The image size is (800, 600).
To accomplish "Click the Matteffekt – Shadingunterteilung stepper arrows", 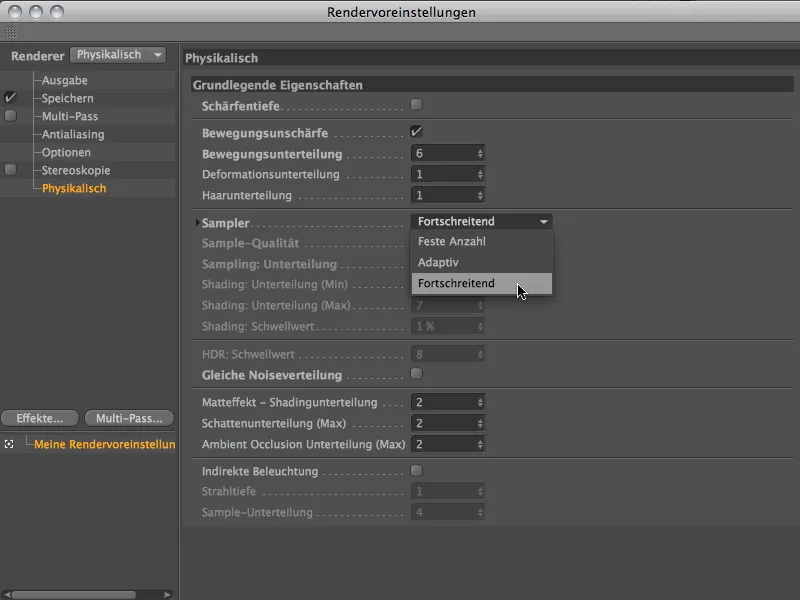I will tap(480, 403).
